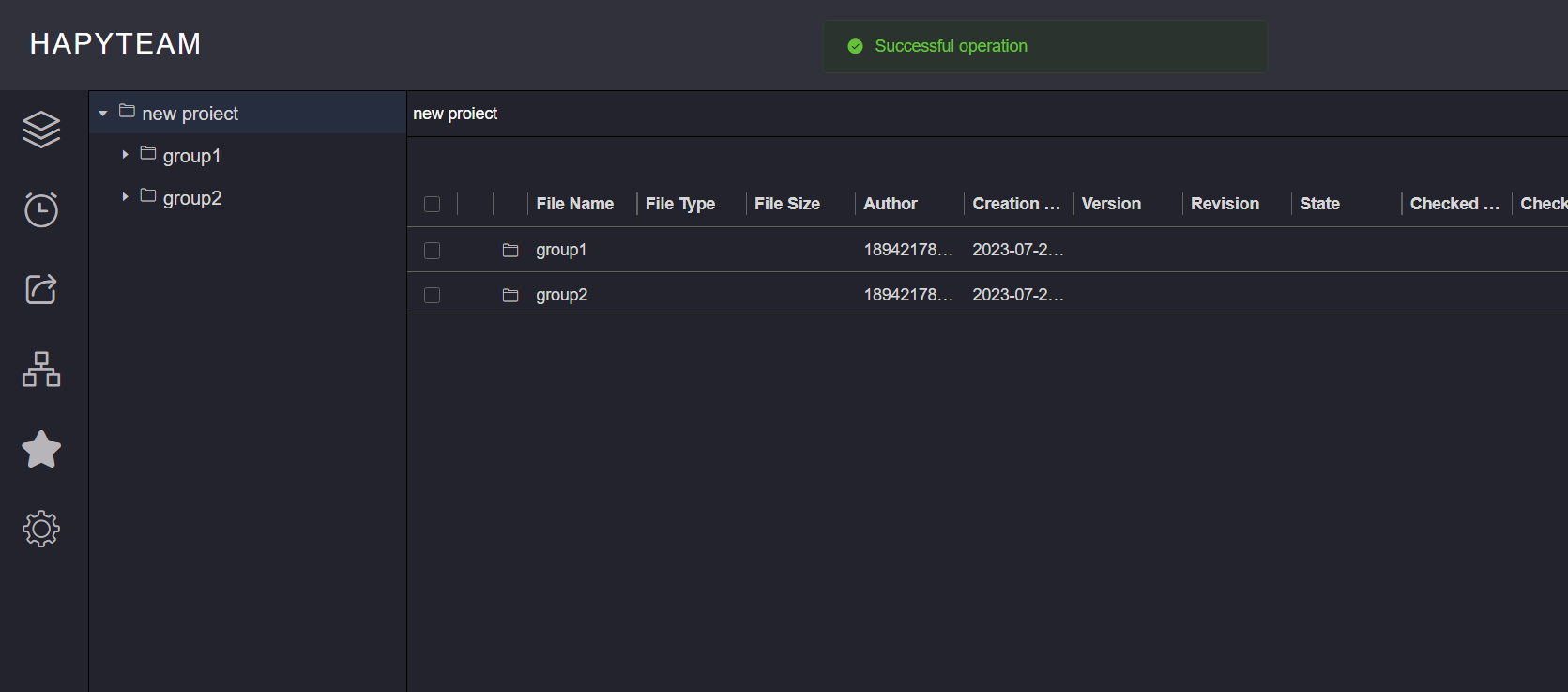This screenshot has width=1568, height=692.
Task: Click the HAPYTEAM logo
Action: coord(115,44)
